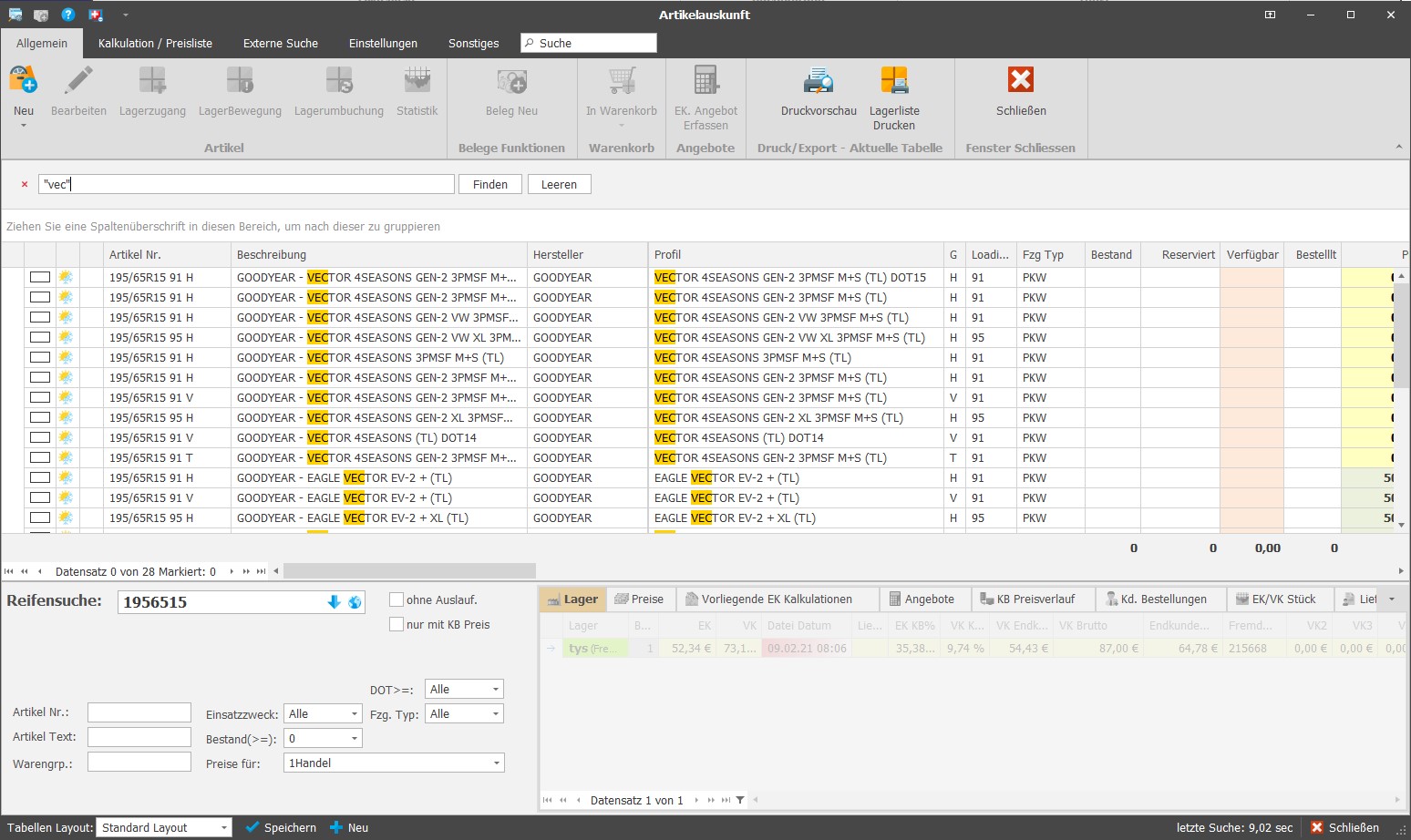Open the Bestand(>=) dropdown
This screenshot has width=1411, height=840.
[355, 738]
